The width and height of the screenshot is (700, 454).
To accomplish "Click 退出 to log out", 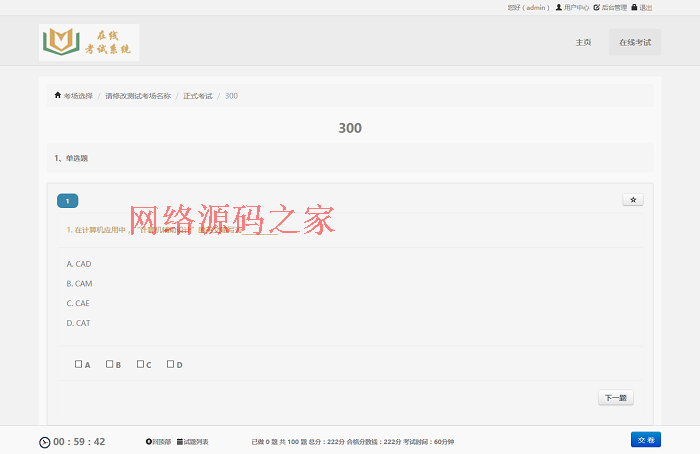I will point(642,8).
